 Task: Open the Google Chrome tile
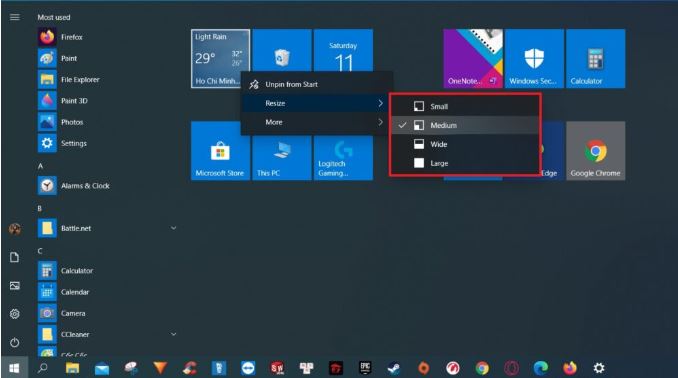pyautogui.click(x=595, y=151)
